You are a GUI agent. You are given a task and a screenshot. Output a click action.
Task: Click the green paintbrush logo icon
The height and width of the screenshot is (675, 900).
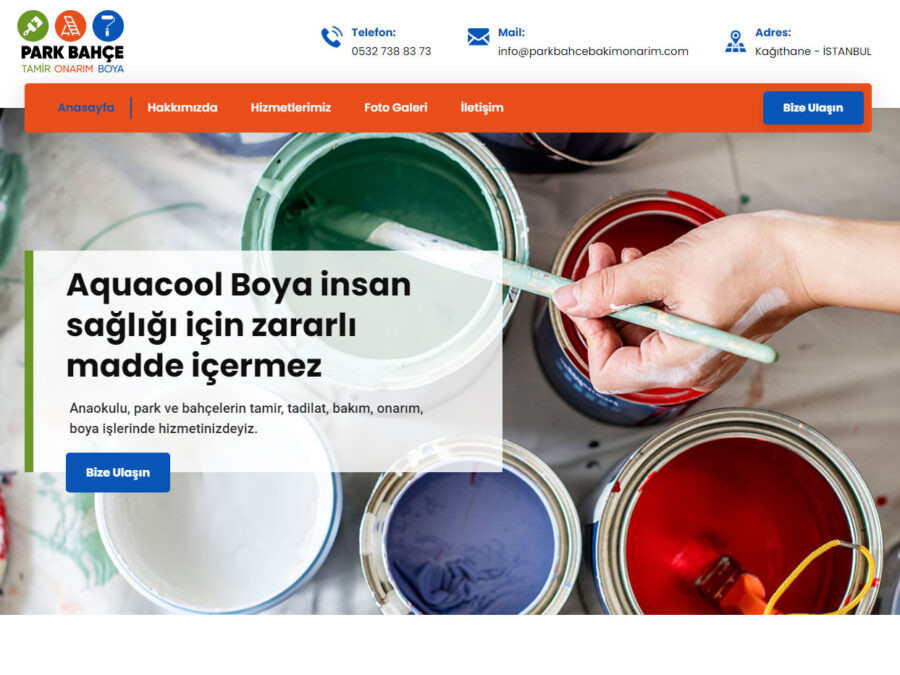pyautogui.click(x=33, y=26)
